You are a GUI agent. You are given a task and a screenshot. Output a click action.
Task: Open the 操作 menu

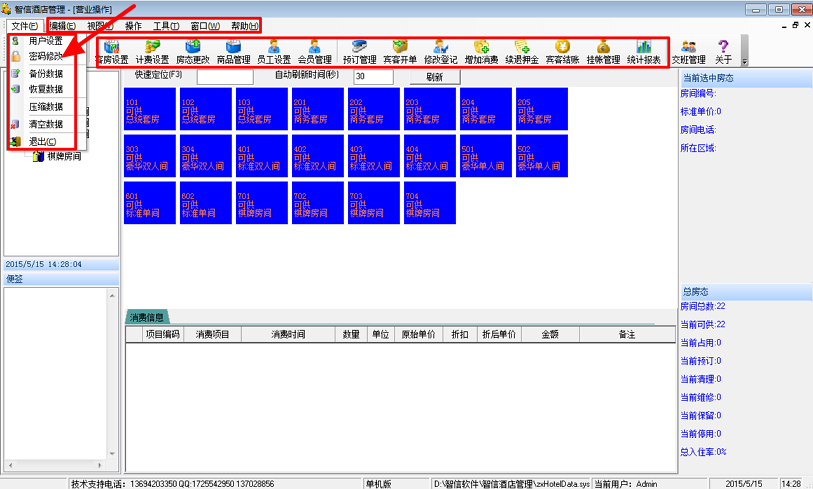(133, 26)
